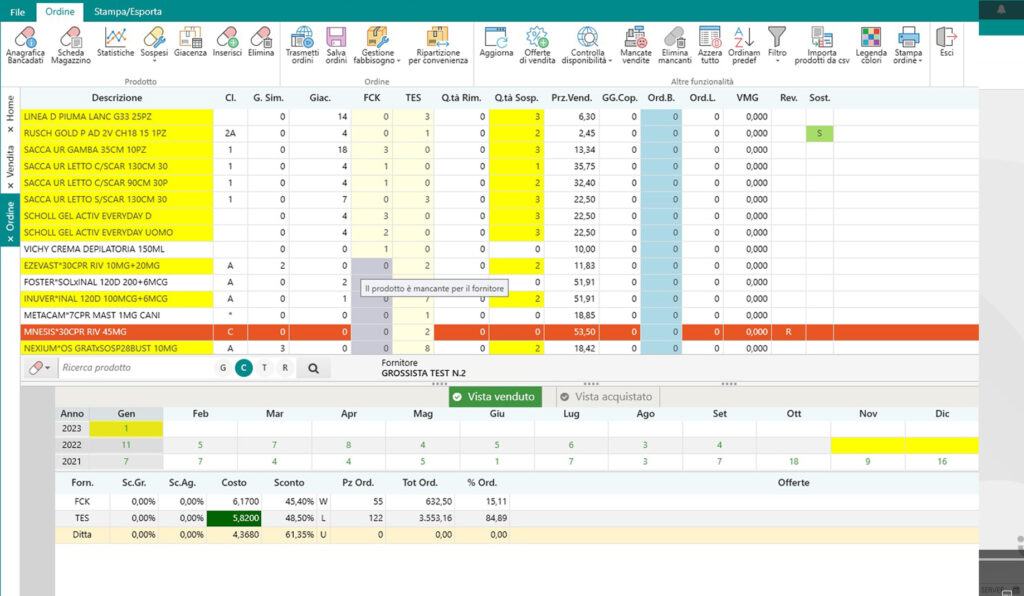This screenshot has width=1024, height=596.
Task: Open the File menu
Action: click(18, 12)
